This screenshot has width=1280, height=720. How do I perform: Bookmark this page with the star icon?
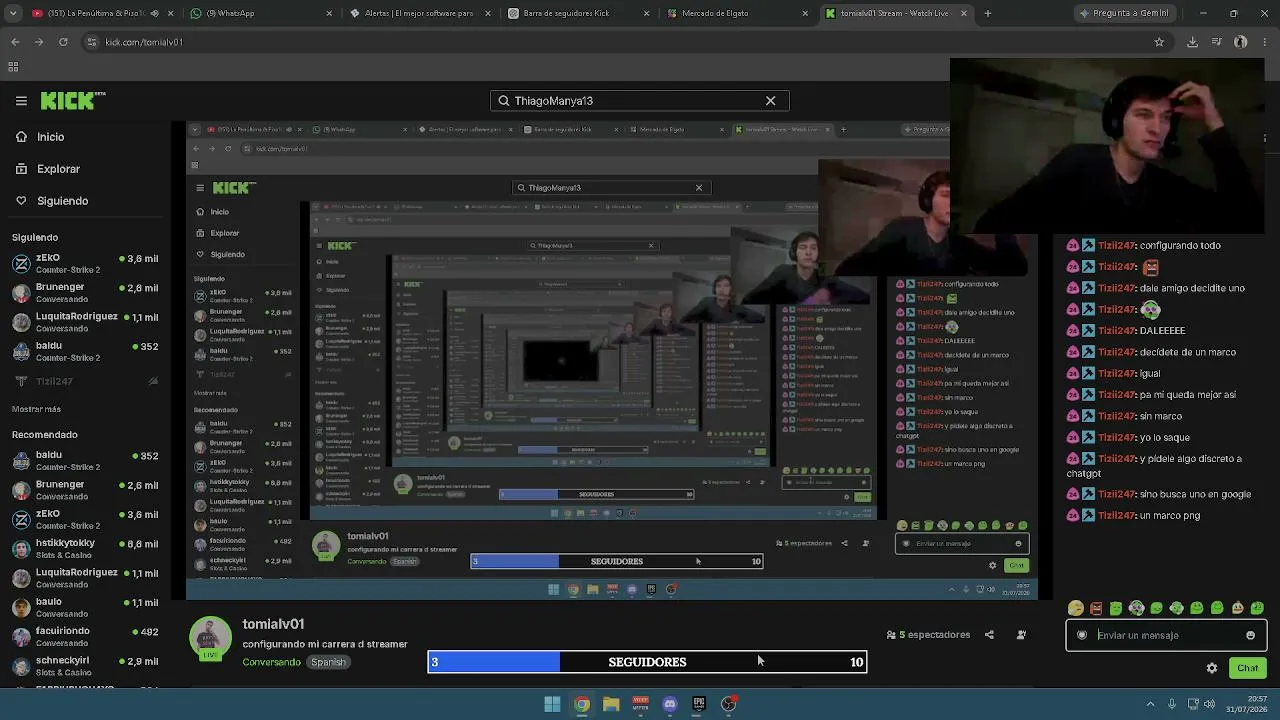(1159, 42)
